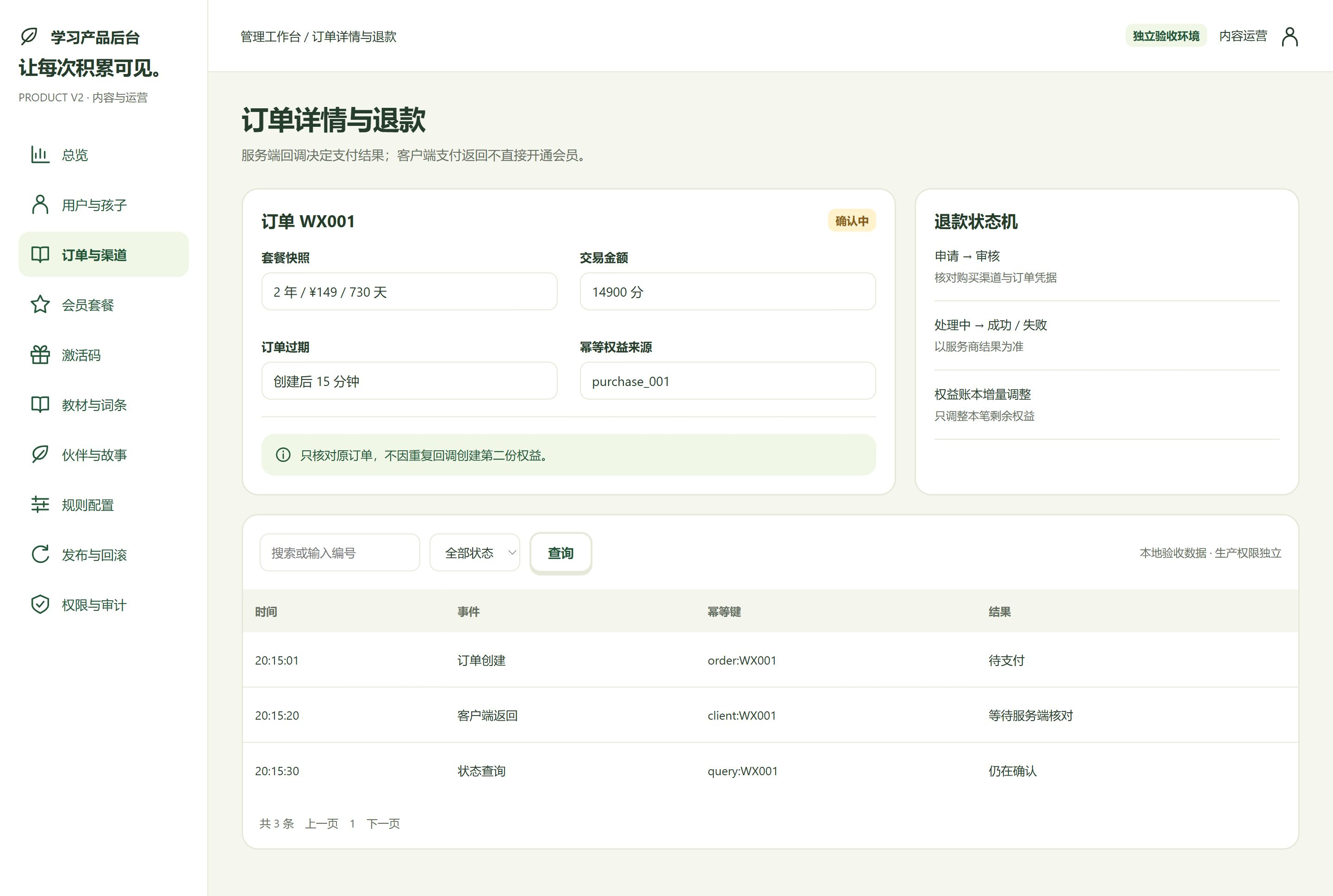Click the 独立验收环境 badge
The width and height of the screenshot is (1333, 896).
(x=1165, y=36)
